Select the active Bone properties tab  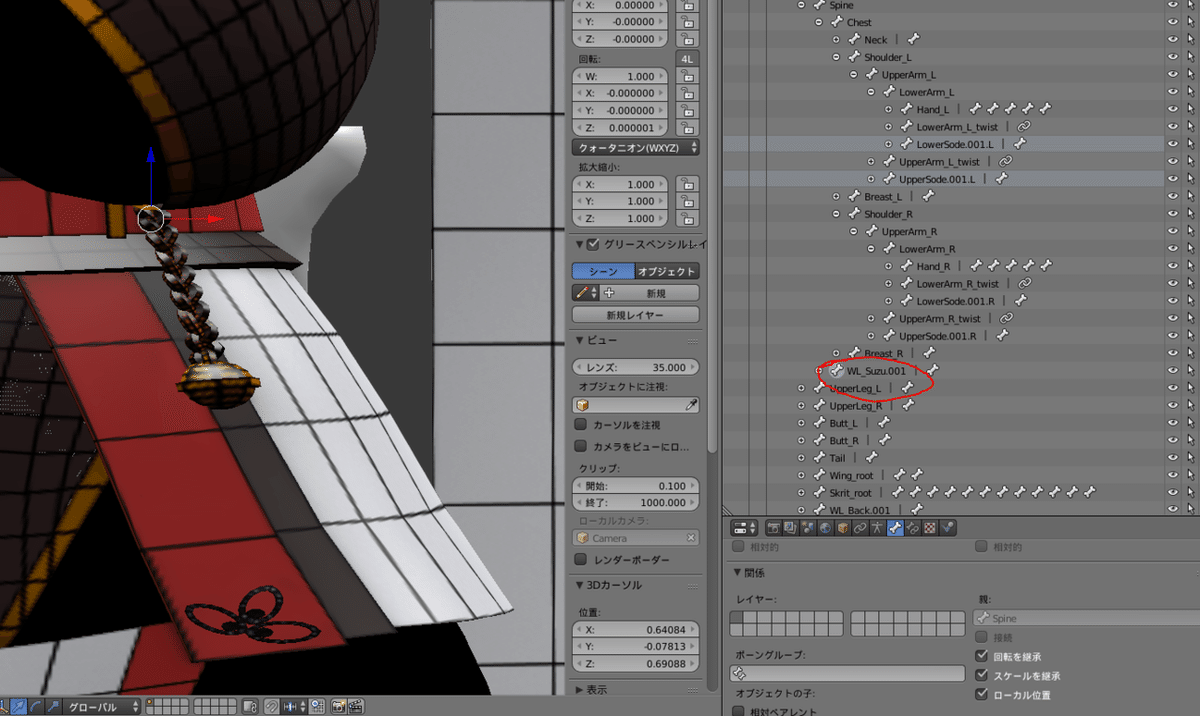[x=895, y=527]
